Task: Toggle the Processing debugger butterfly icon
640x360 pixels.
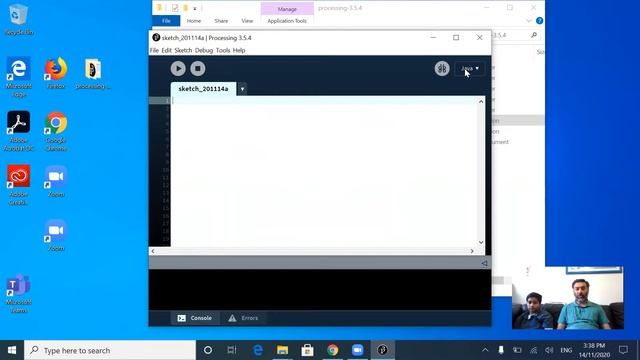Action: pyautogui.click(x=442, y=69)
